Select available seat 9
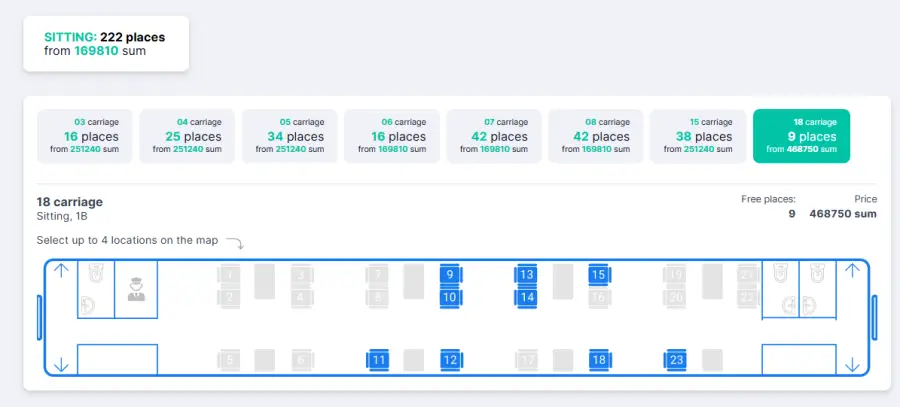Viewport: 900px width, 407px height. click(x=450, y=274)
